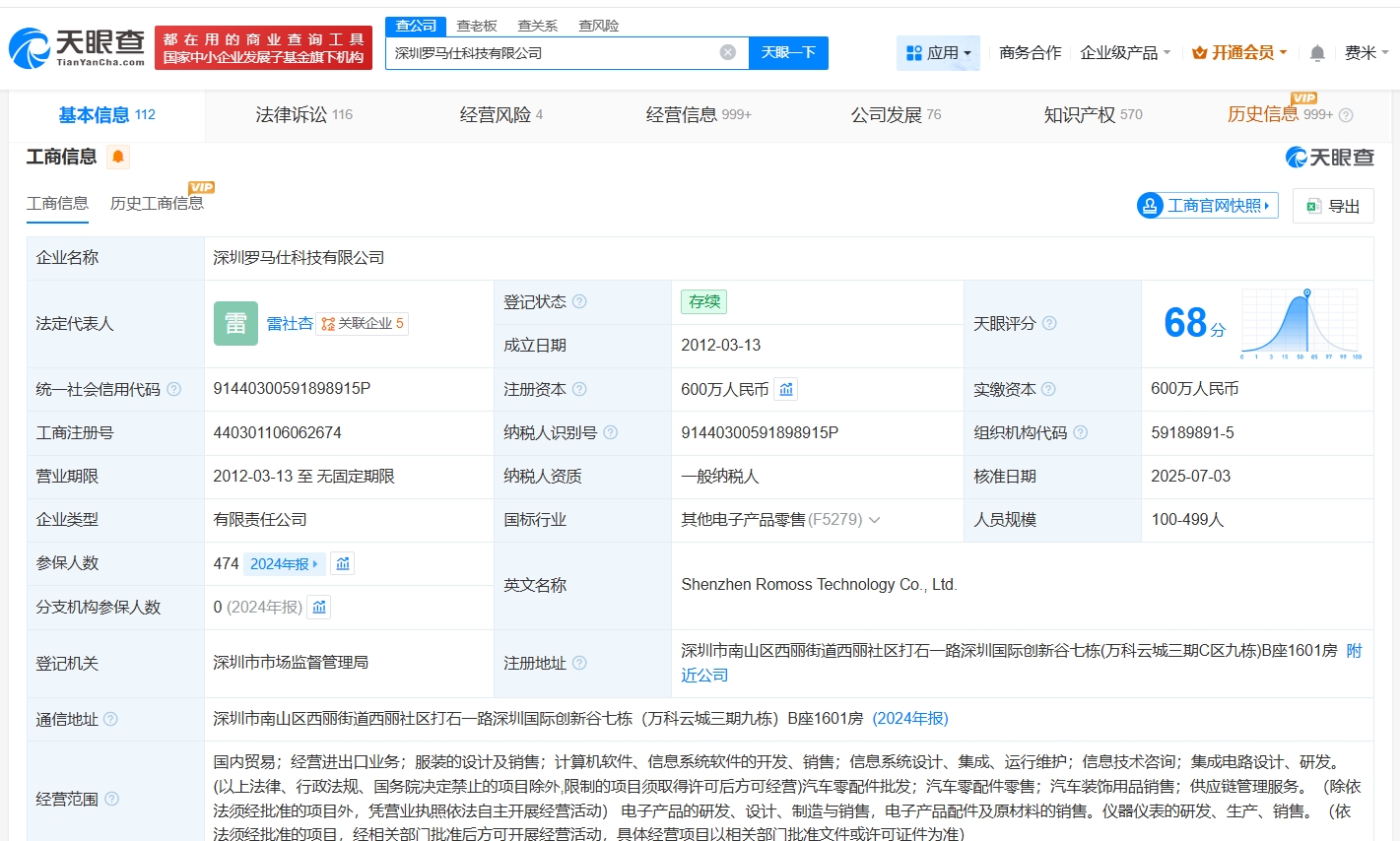Clear the search box with X icon
The height and width of the screenshot is (841, 1400).
click(x=727, y=53)
